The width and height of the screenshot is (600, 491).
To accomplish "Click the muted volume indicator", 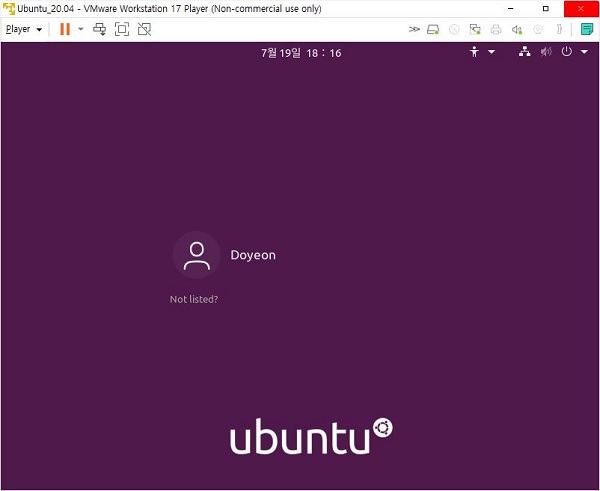I will pos(546,52).
